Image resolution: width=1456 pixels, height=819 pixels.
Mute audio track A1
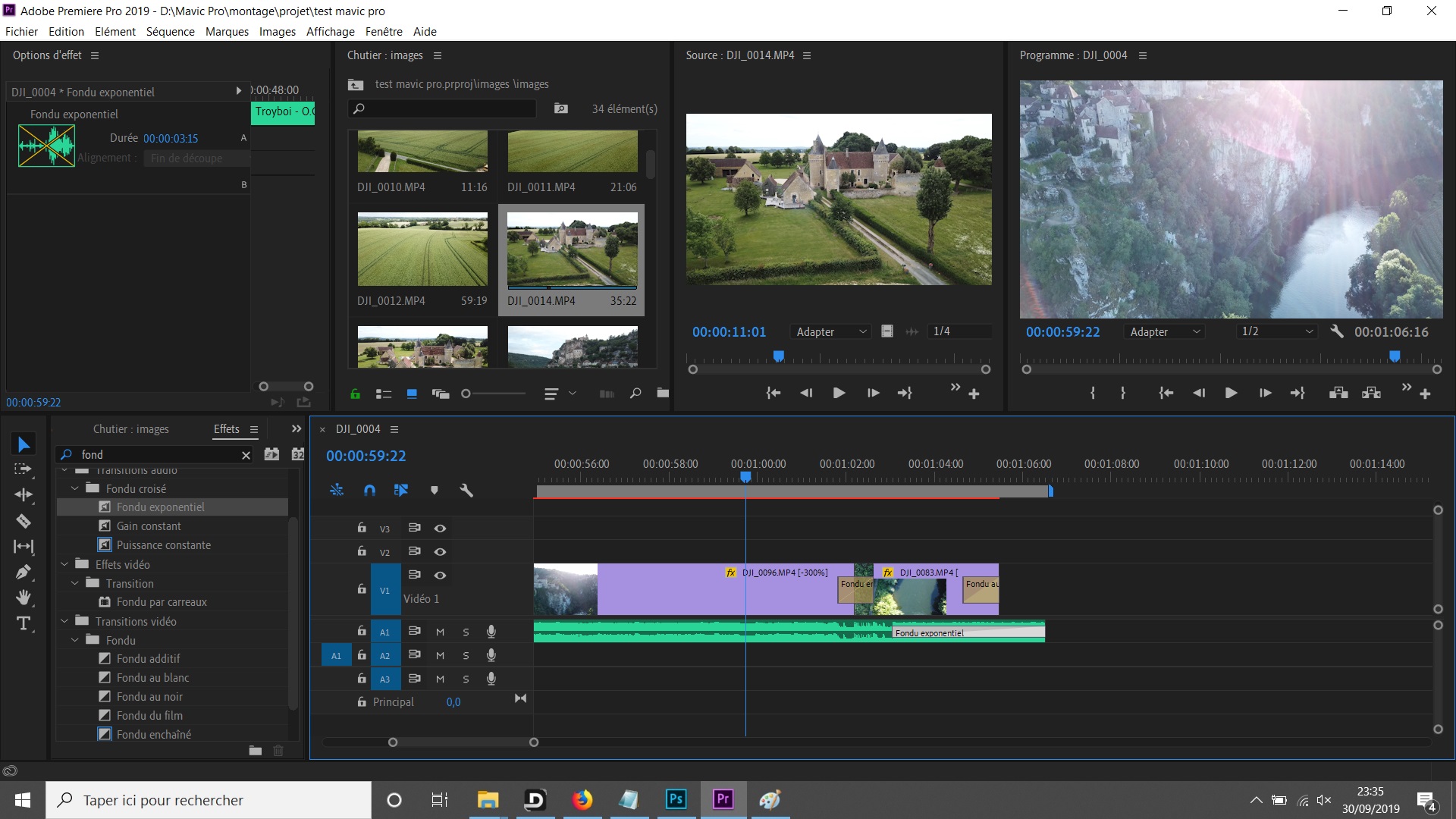[x=440, y=632]
